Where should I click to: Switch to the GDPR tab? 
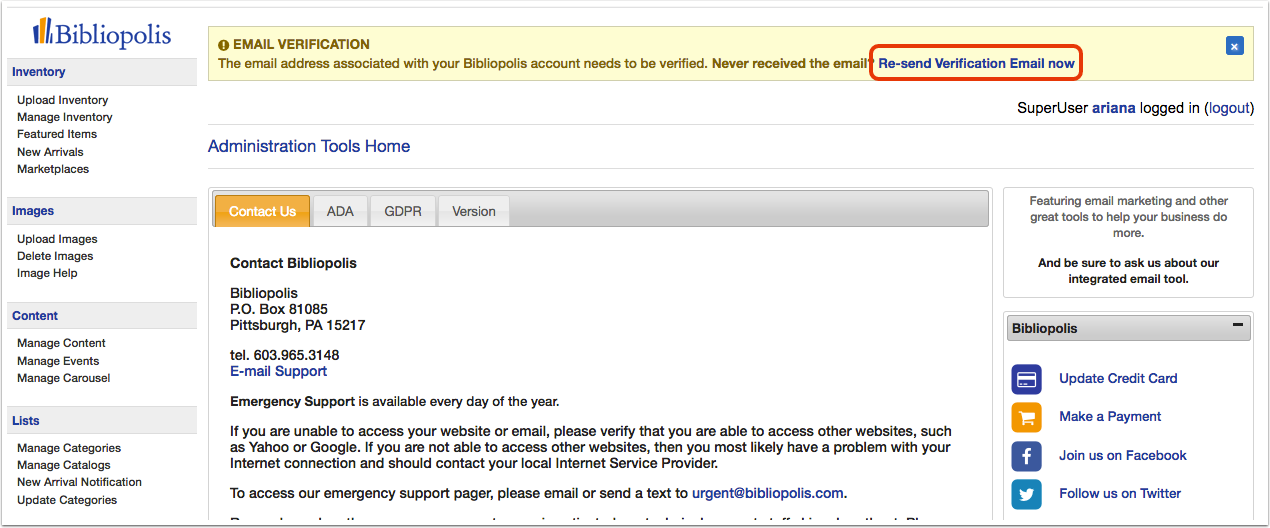click(x=403, y=211)
